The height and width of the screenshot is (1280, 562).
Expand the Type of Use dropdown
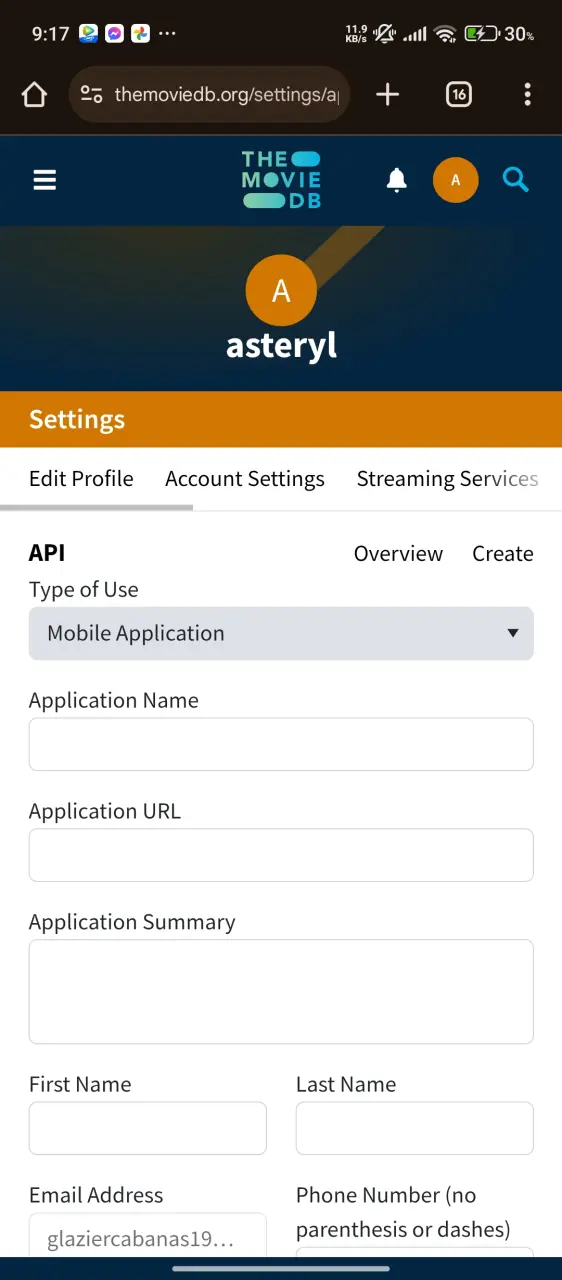[x=281, y=633]
